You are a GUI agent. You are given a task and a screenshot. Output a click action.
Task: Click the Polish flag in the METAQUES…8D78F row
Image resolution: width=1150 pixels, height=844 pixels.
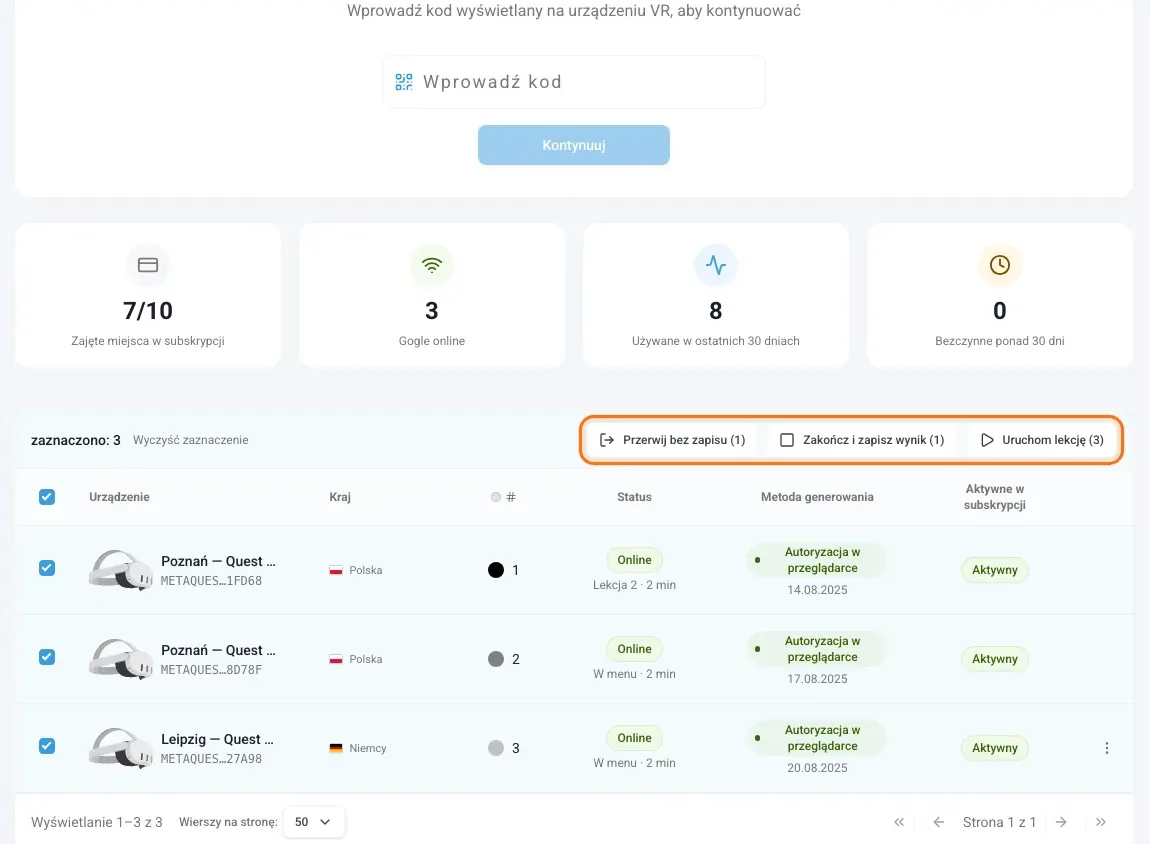[336, 658]
